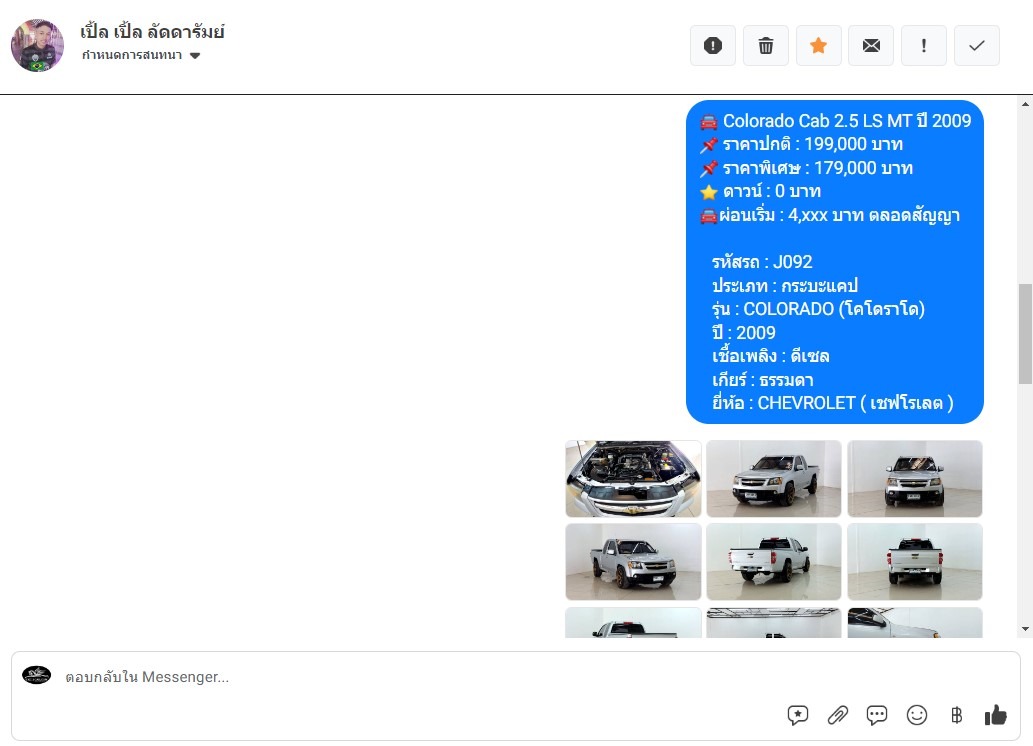Open the engine bay photo thumbnail
This screenshot has height=746, width=1033.
click(x=633, y=478)
